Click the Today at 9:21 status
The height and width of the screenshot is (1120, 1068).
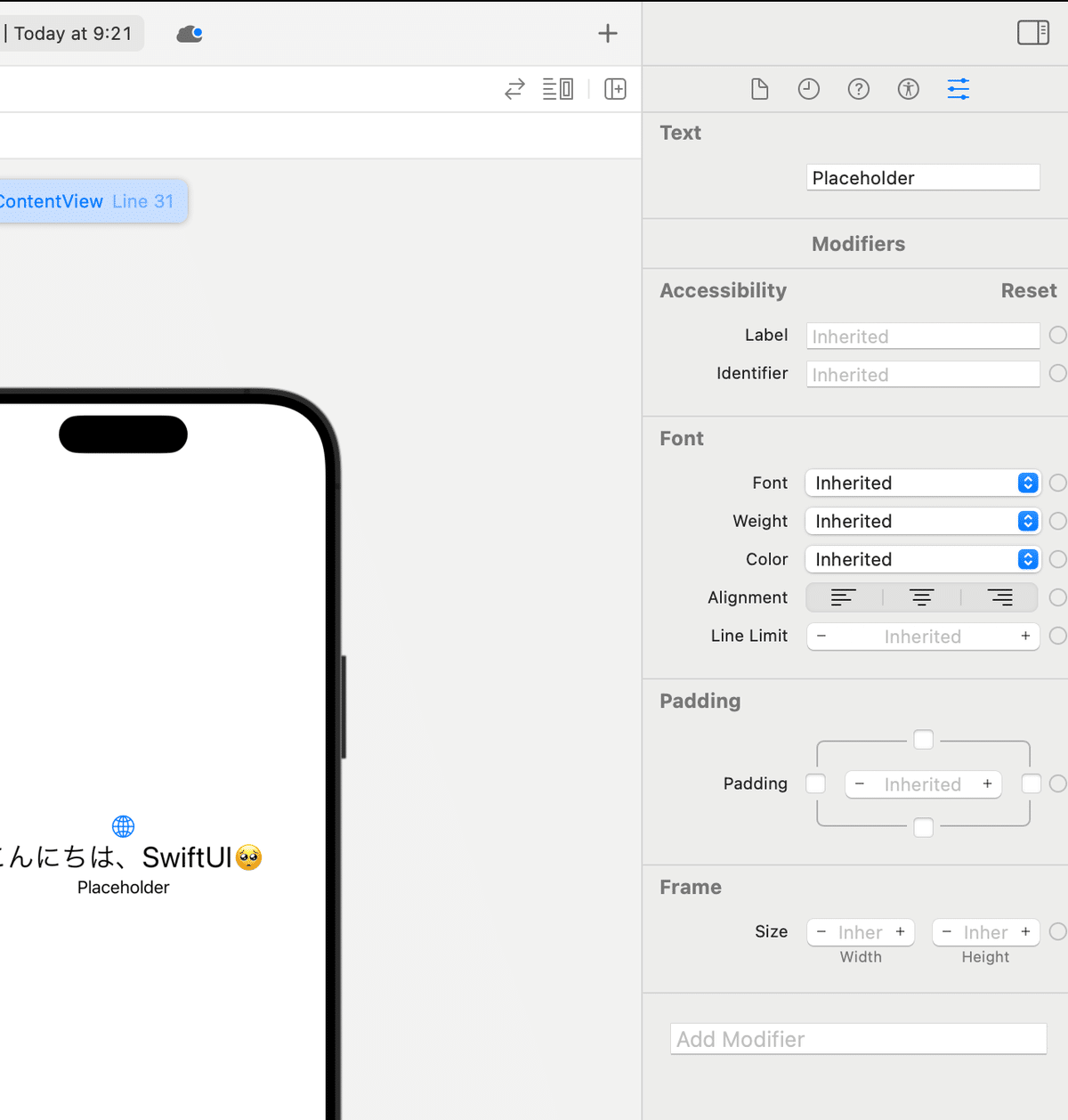click(x=73, y=34)
